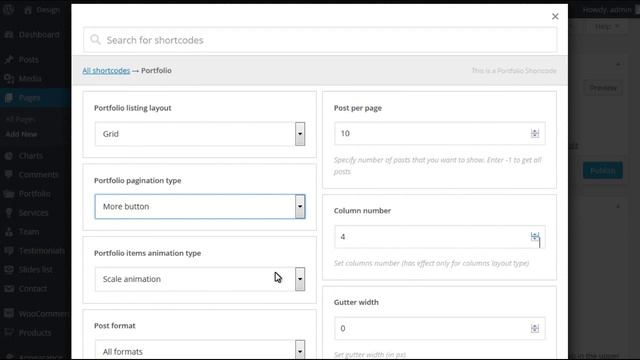The image size is (640, 360).
Task: Click Add New under Pages
Action: [x=21, y=134]
